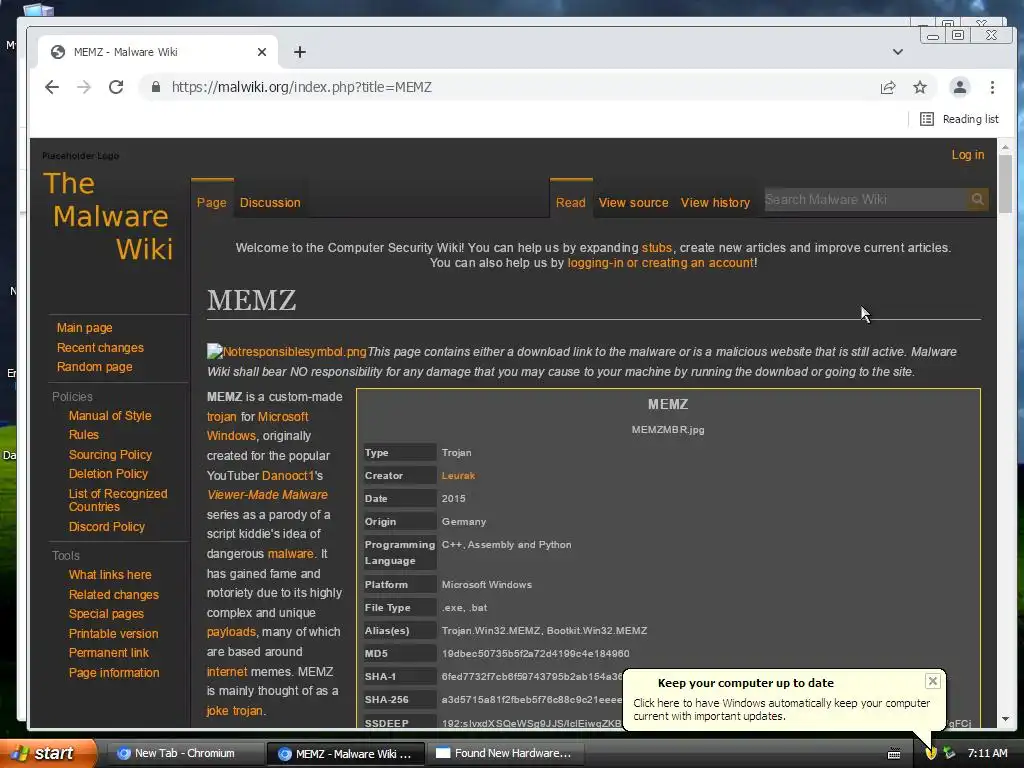The width and height of the screenshot is (1024, 768).
Task: Open the share page icon in address bar
Action: click(888, 88)
